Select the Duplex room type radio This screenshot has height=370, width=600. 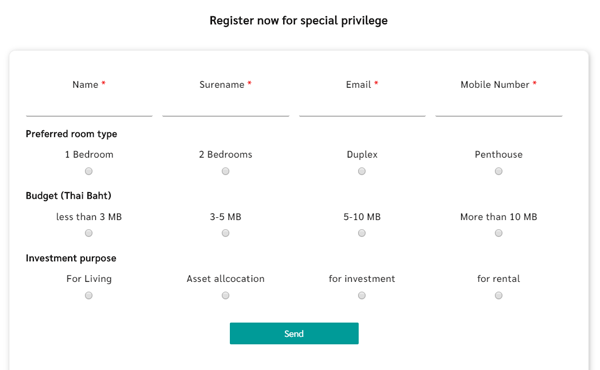click(x=362, y=171)
